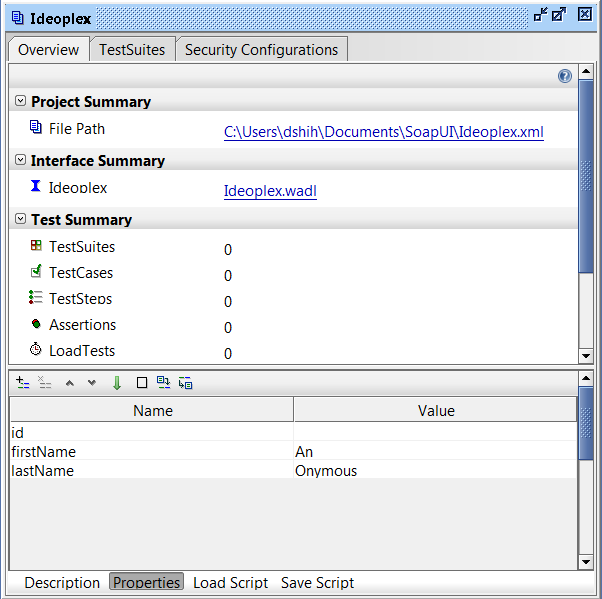Click the value cell Onymous
Image resolution: width=602 pixels, height=599 pixels.
coord(435,470)
